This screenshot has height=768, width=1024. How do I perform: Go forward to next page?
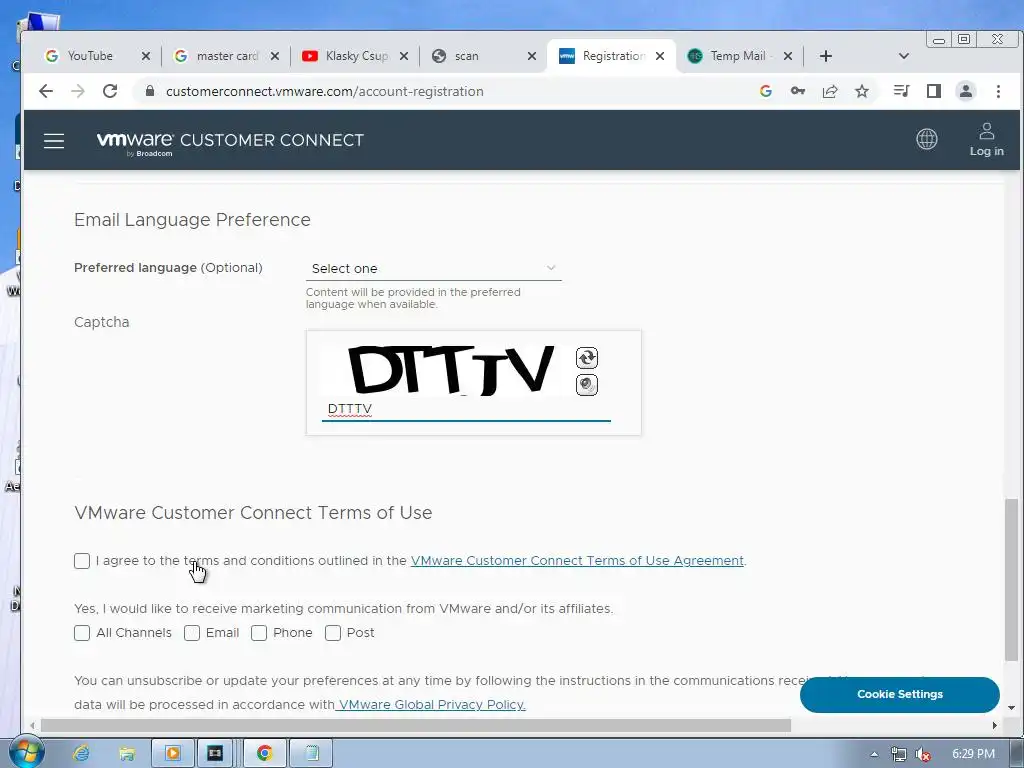(78, 91)
